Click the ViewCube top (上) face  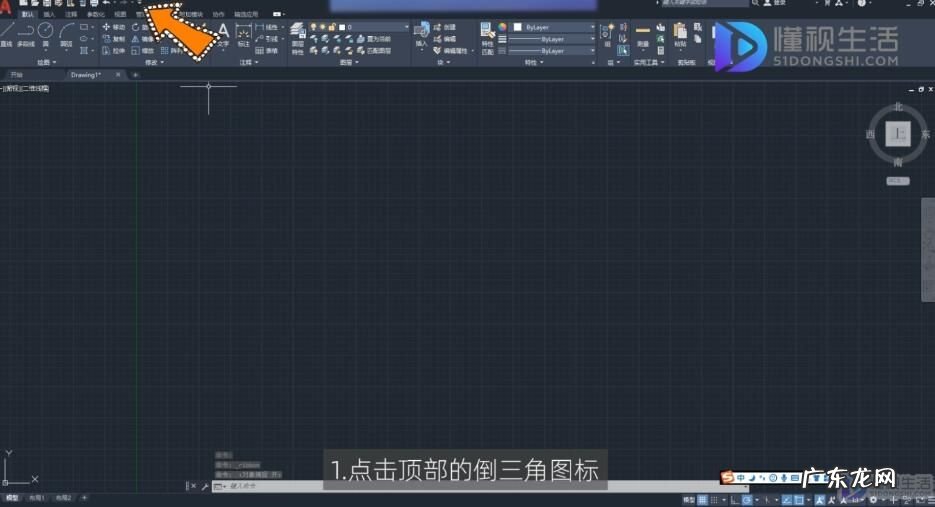tap(897, 134)
